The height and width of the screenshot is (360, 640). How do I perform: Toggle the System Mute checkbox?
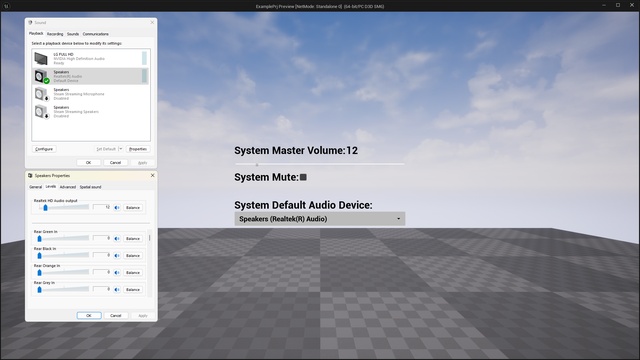(x=303, y=177)
